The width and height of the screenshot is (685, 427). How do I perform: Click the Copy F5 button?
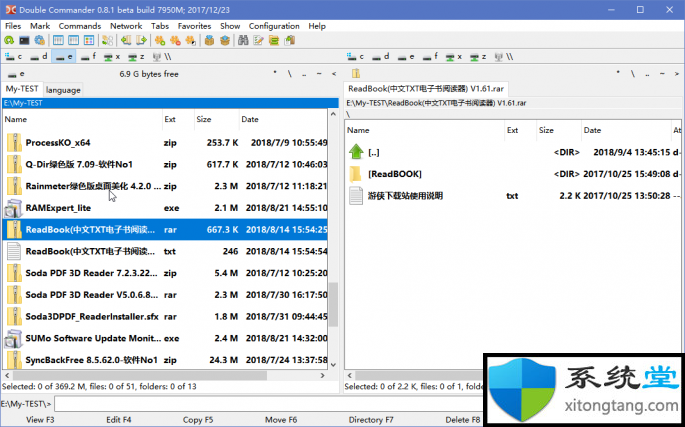coord(198,420)
